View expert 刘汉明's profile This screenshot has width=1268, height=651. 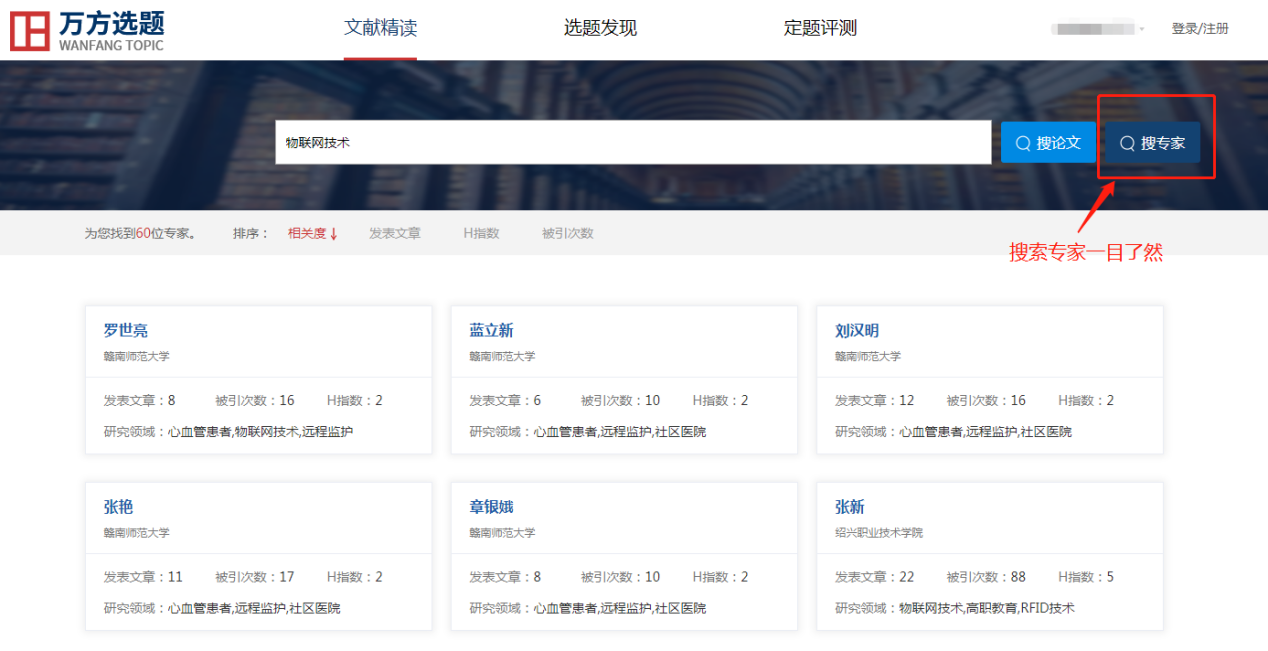point(857,331)
